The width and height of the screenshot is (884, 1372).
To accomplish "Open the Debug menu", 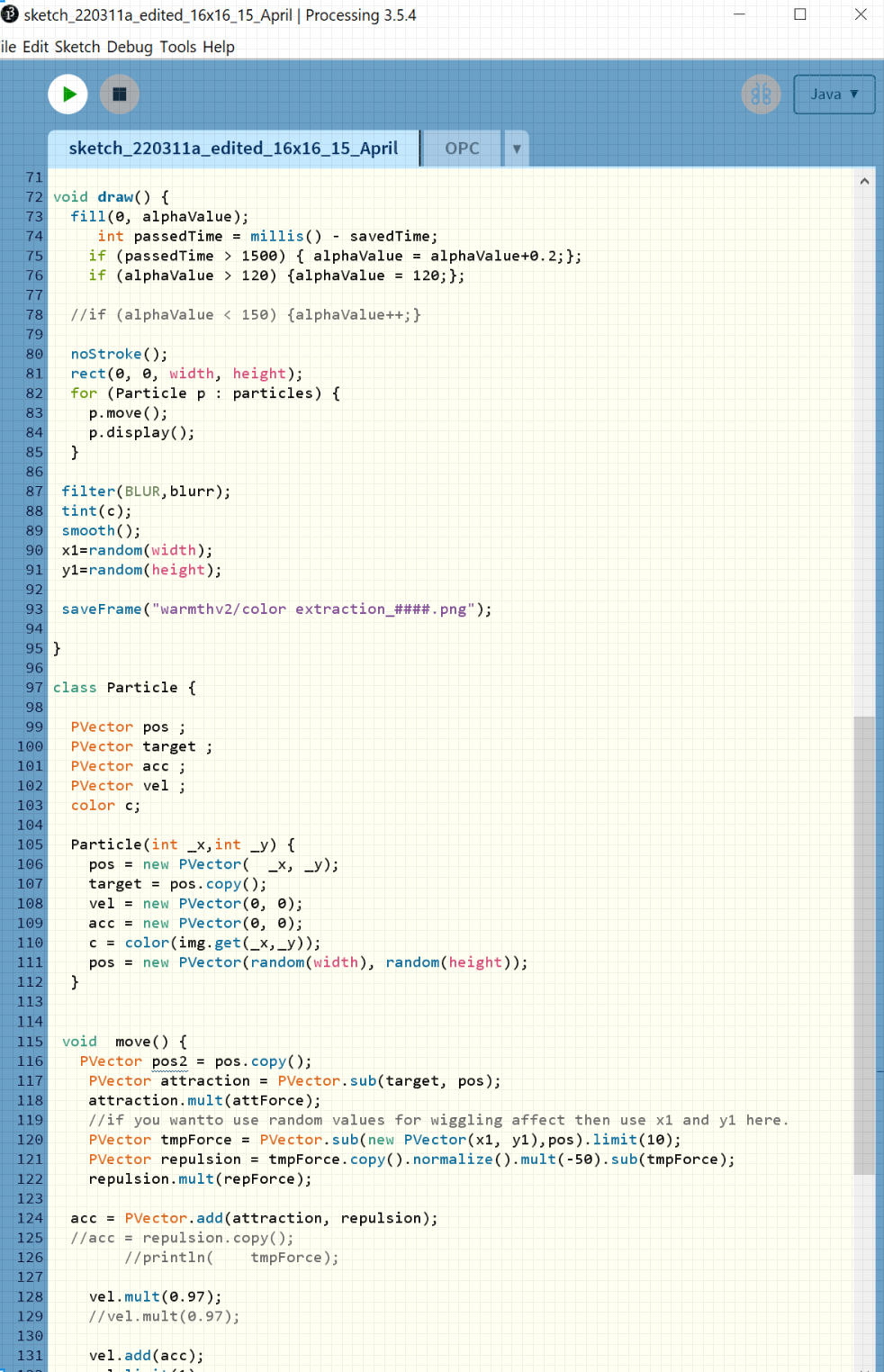I will [130, 47].
